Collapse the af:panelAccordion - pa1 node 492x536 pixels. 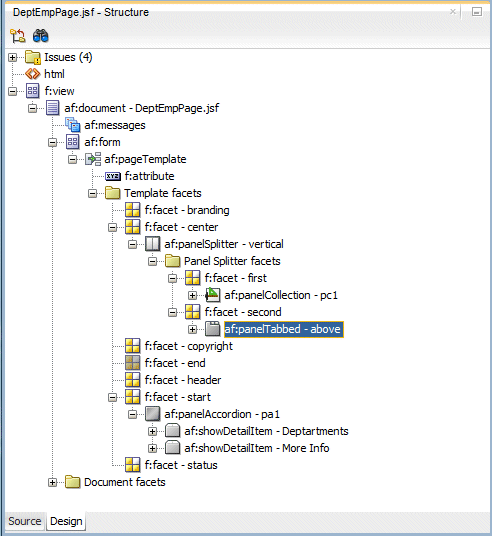(x=132, y=414)
